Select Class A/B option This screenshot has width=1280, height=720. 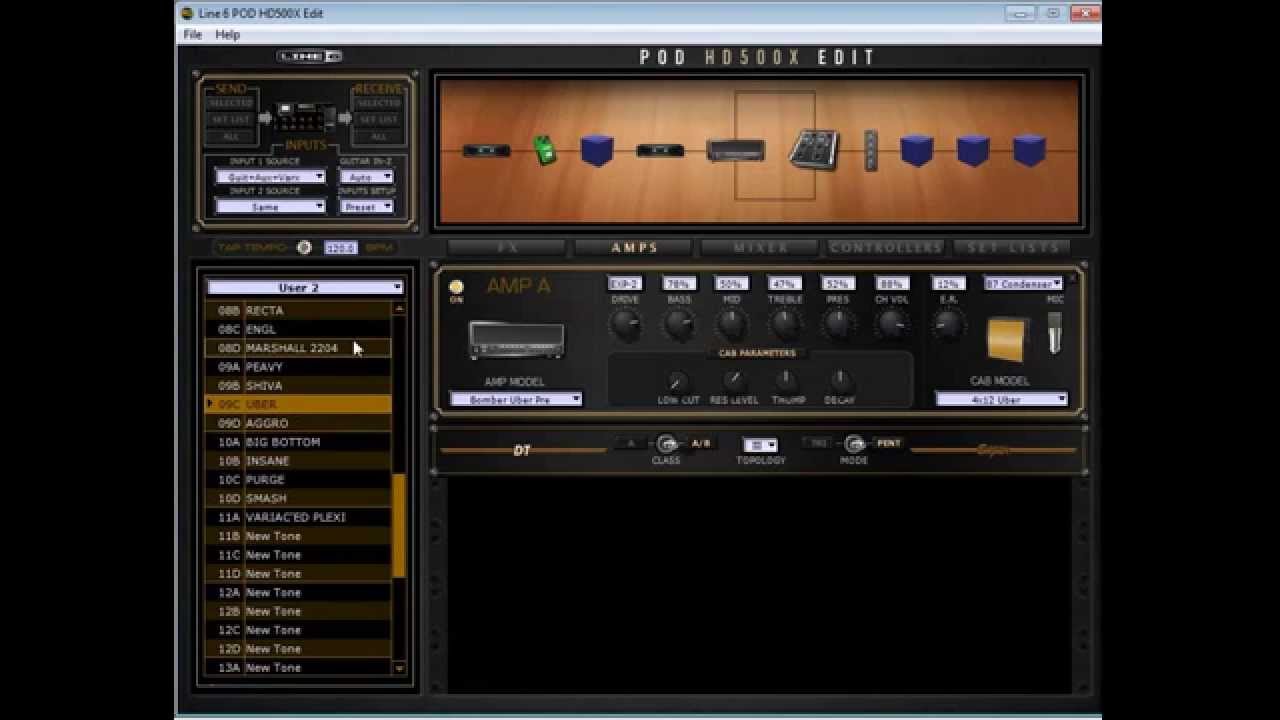(x=701, y=443)
